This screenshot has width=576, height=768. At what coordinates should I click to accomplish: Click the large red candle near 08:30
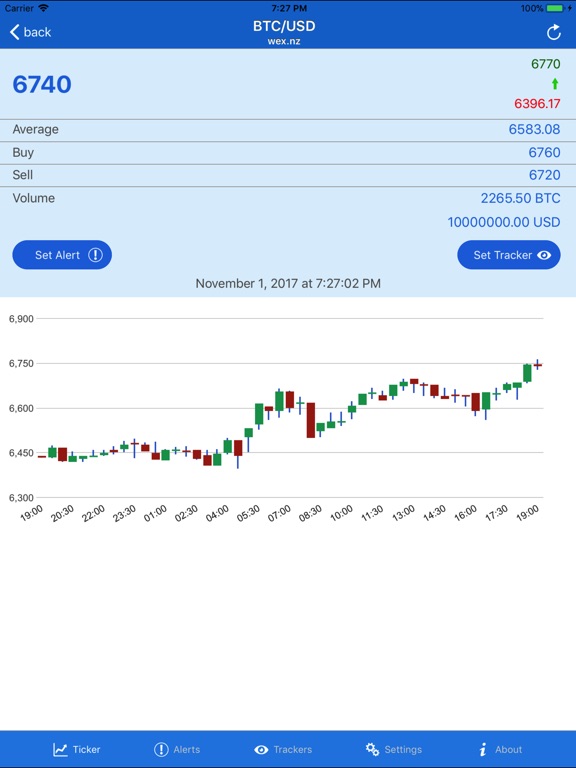311,420
